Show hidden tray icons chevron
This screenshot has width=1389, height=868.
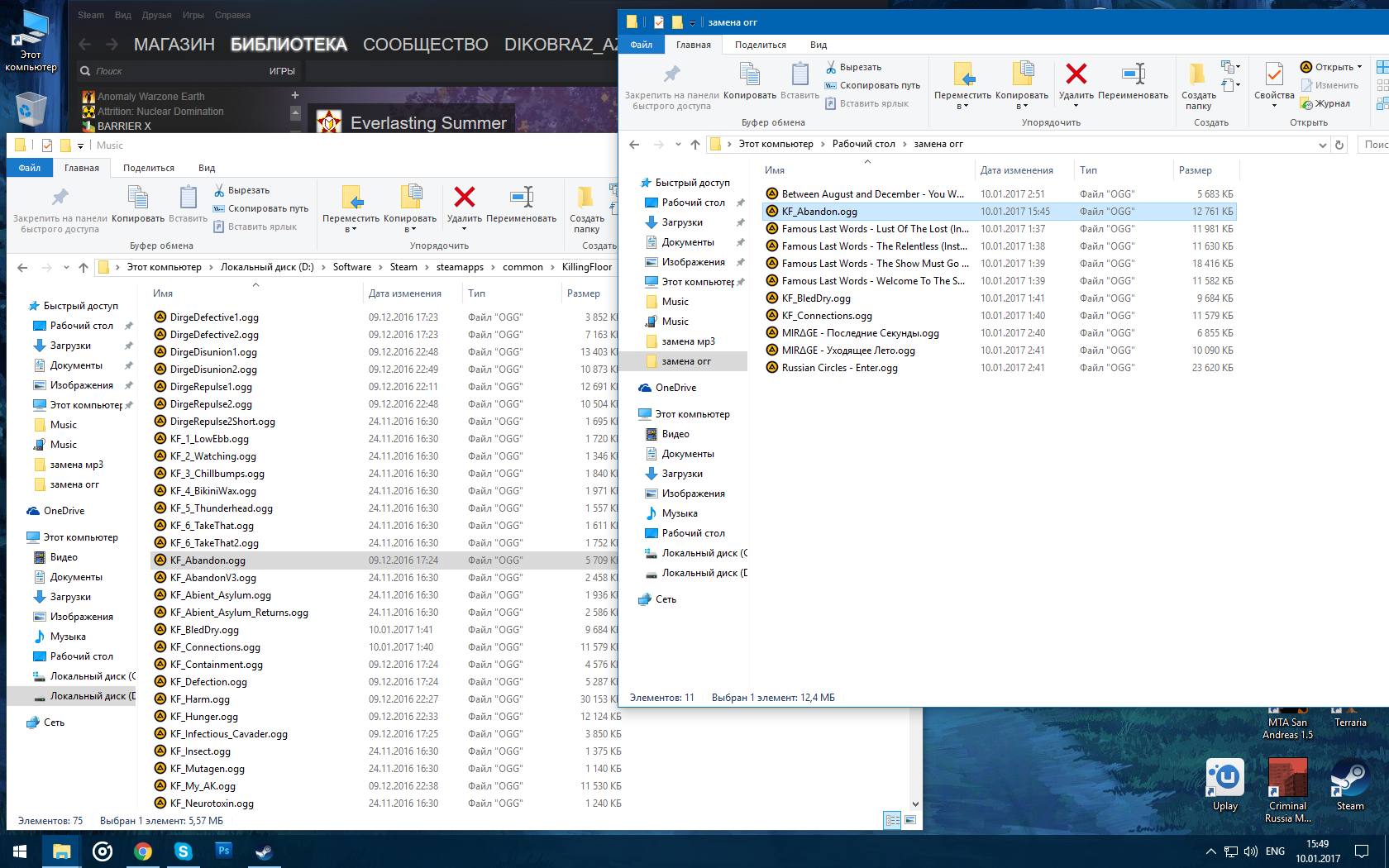[1210, 851]
